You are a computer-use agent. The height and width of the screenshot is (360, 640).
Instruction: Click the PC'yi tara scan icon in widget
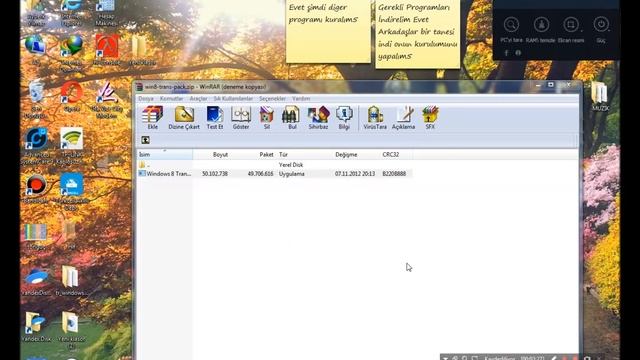click(x=511, y=25)
